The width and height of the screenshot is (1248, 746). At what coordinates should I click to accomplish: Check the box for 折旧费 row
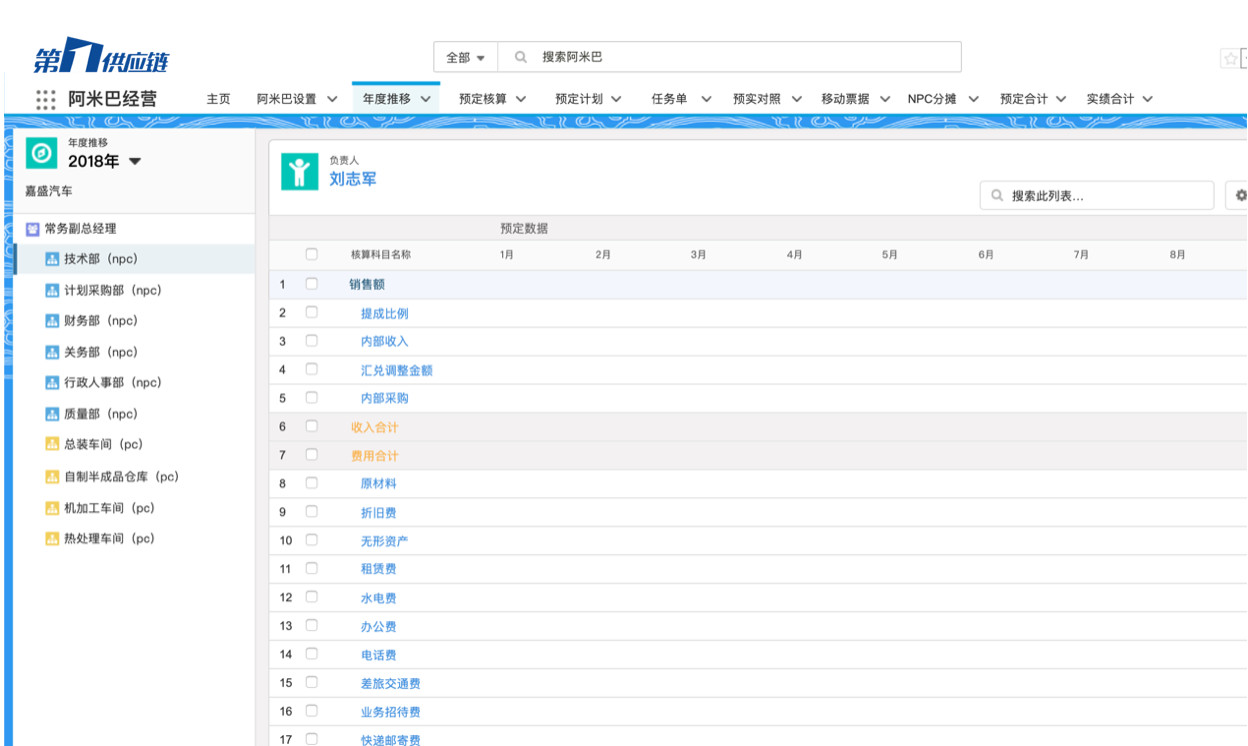click(x=312, y=512)
